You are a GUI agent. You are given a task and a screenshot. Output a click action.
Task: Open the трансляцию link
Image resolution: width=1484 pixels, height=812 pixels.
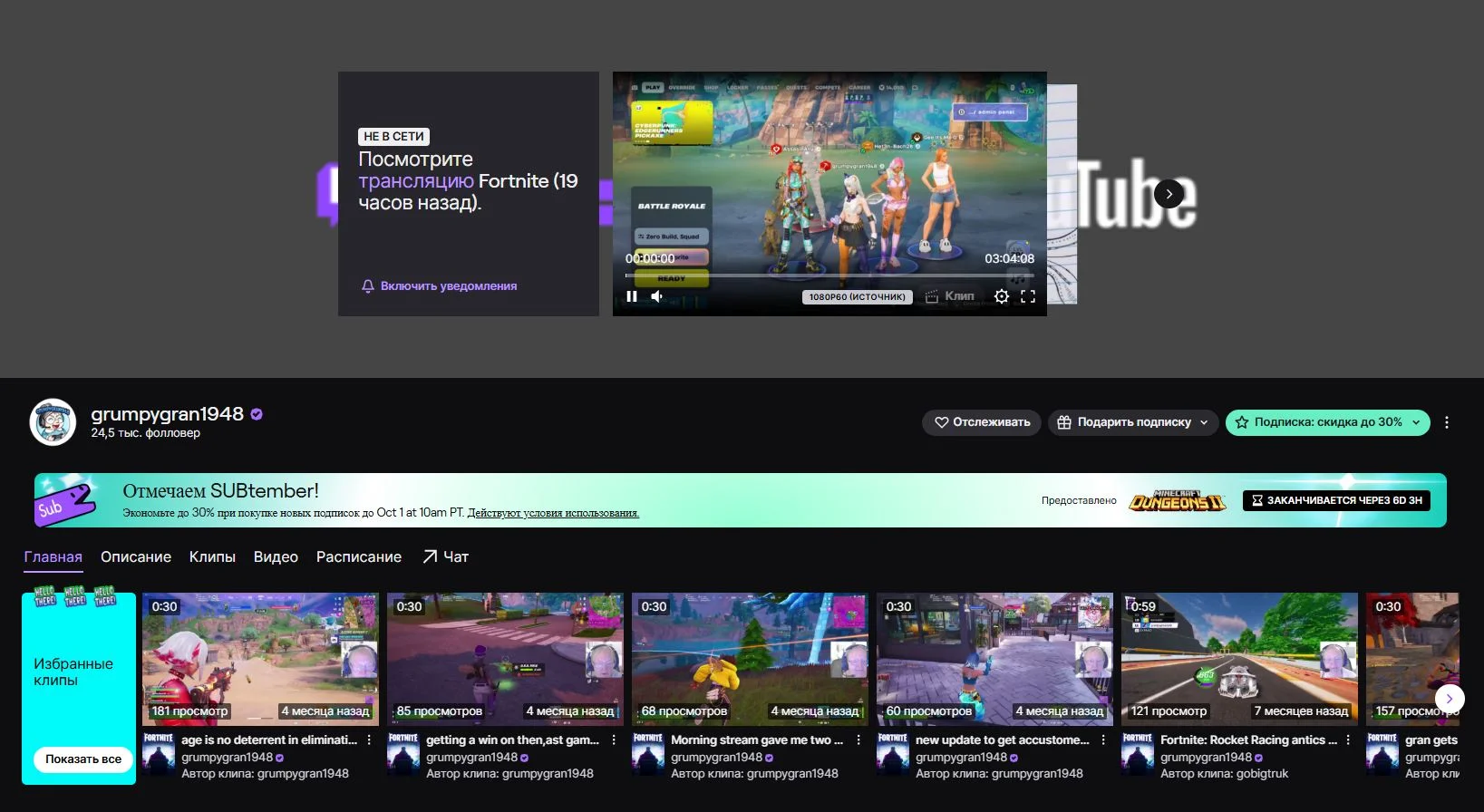coord(415,181)
